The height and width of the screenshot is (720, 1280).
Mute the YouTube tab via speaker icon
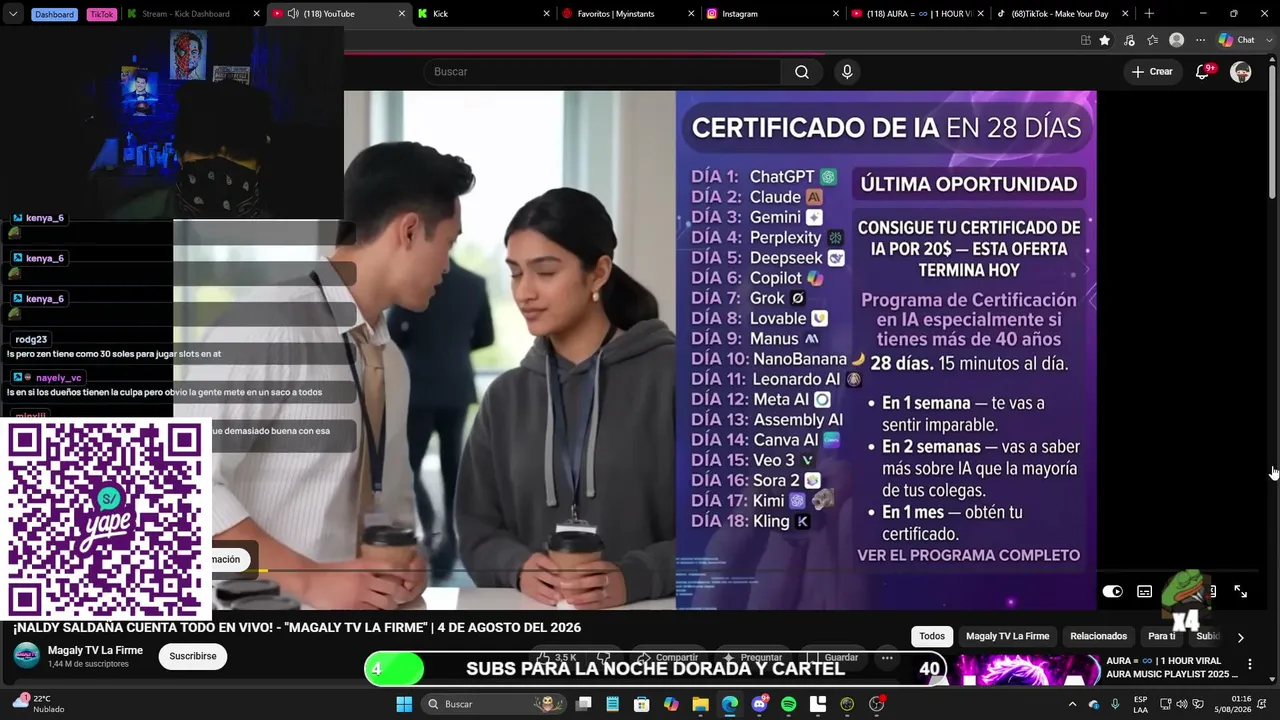pyautogui.click(x=293, y=14)
